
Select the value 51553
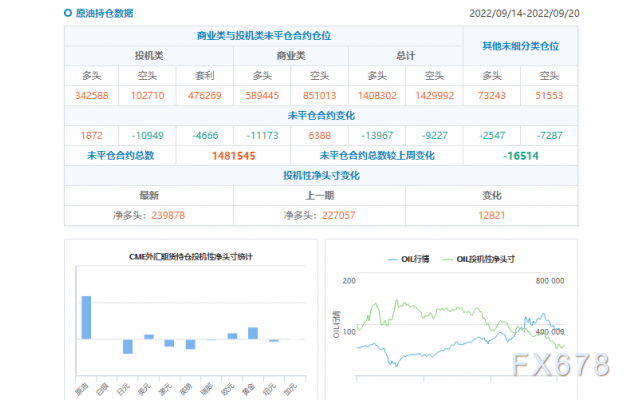(549, 96)
